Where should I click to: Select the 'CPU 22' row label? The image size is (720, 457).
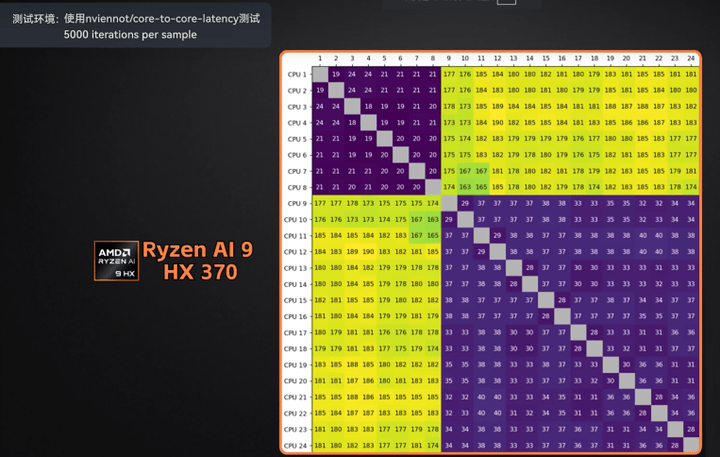(x=295, y=413)
